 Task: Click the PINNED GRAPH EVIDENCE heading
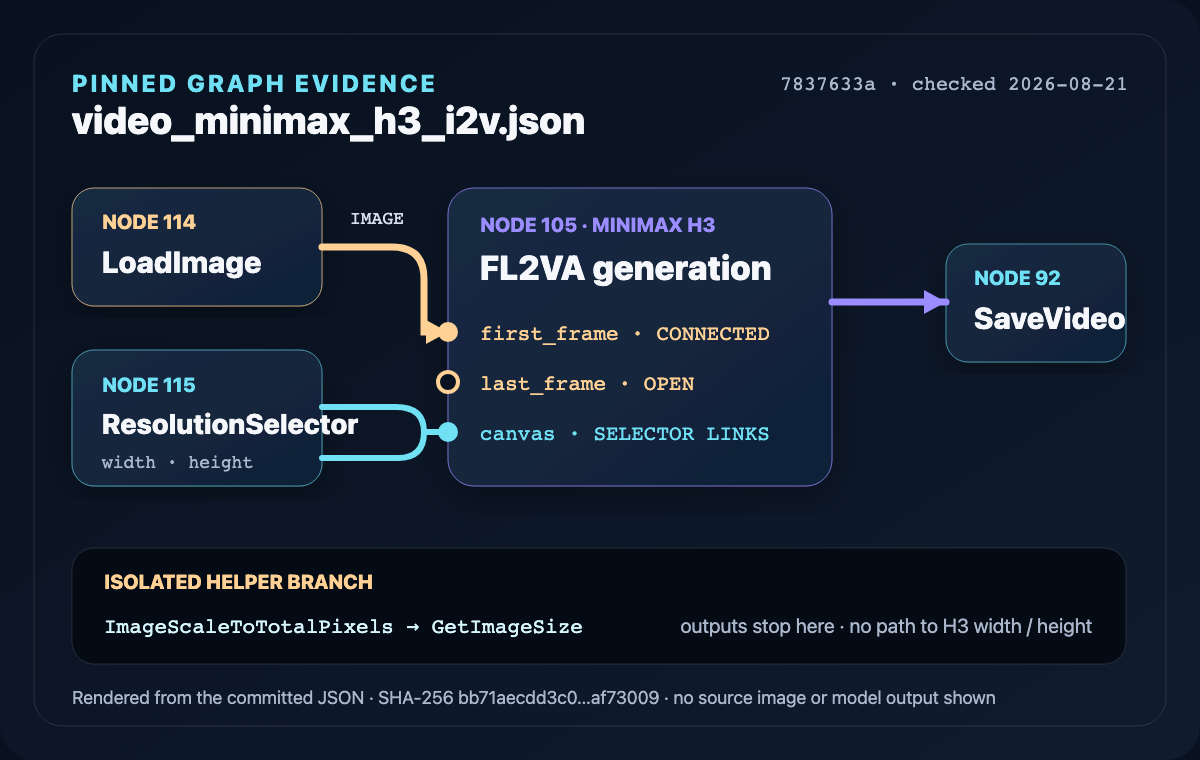coord(254,84)
